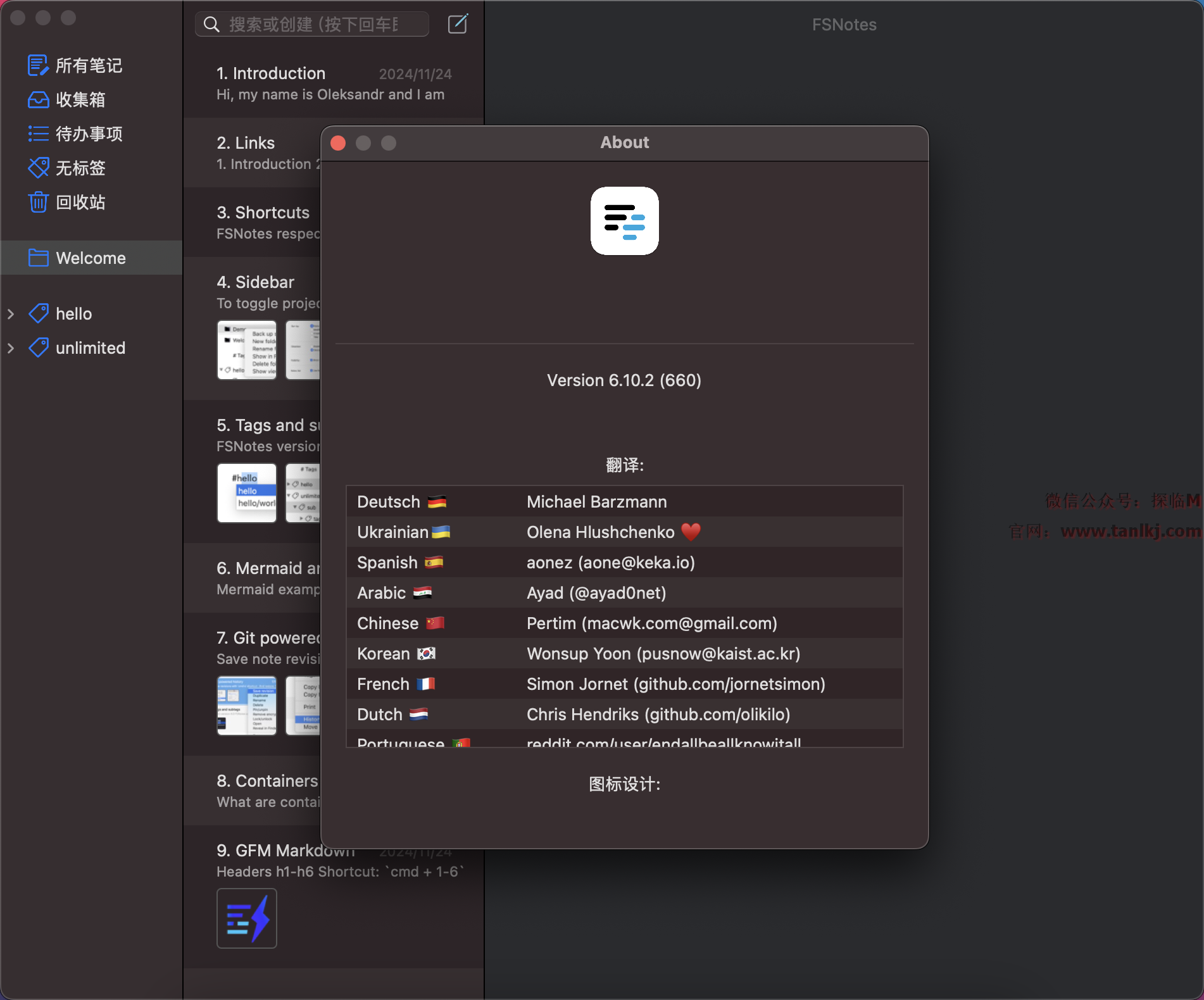Click the Dutch flag icon
The image size is (1204, 1000).
[x=418, y=715]
